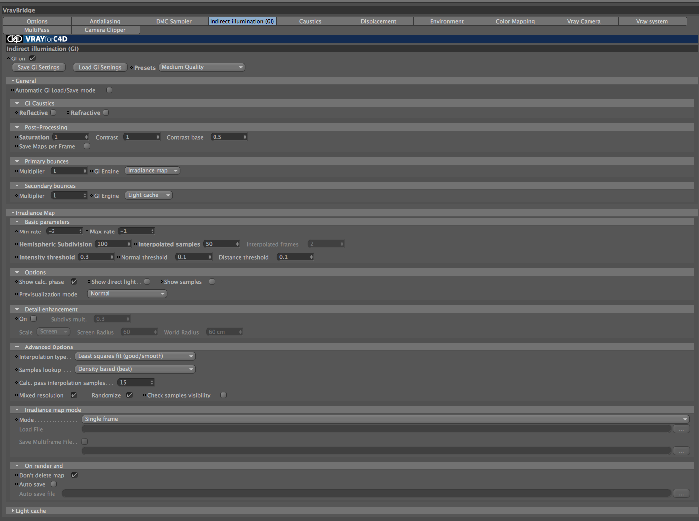
Task: Toggle Show calc. phase checkbox
Action: pos(74,282)
